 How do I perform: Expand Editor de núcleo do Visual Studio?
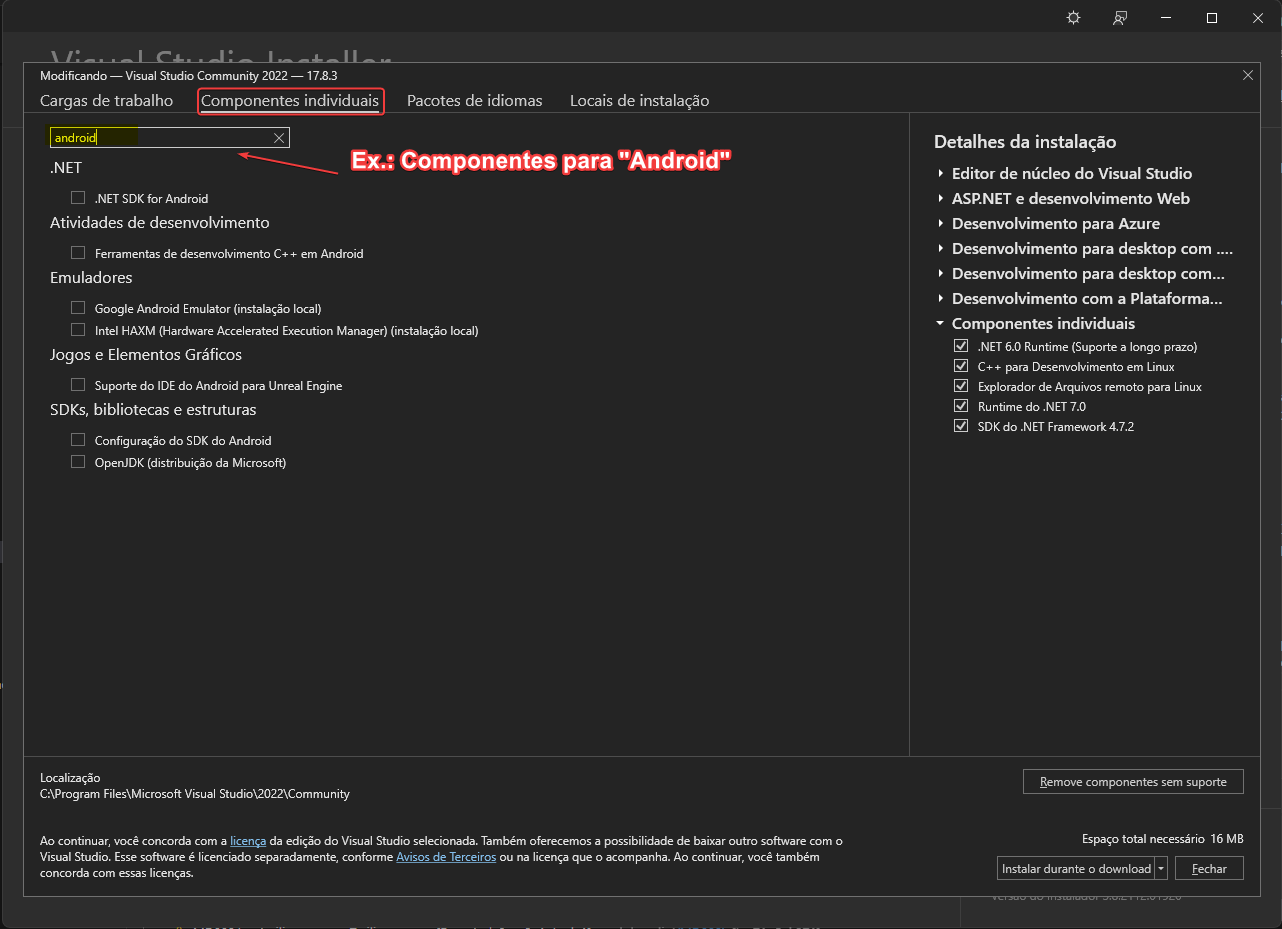[940, 173]
